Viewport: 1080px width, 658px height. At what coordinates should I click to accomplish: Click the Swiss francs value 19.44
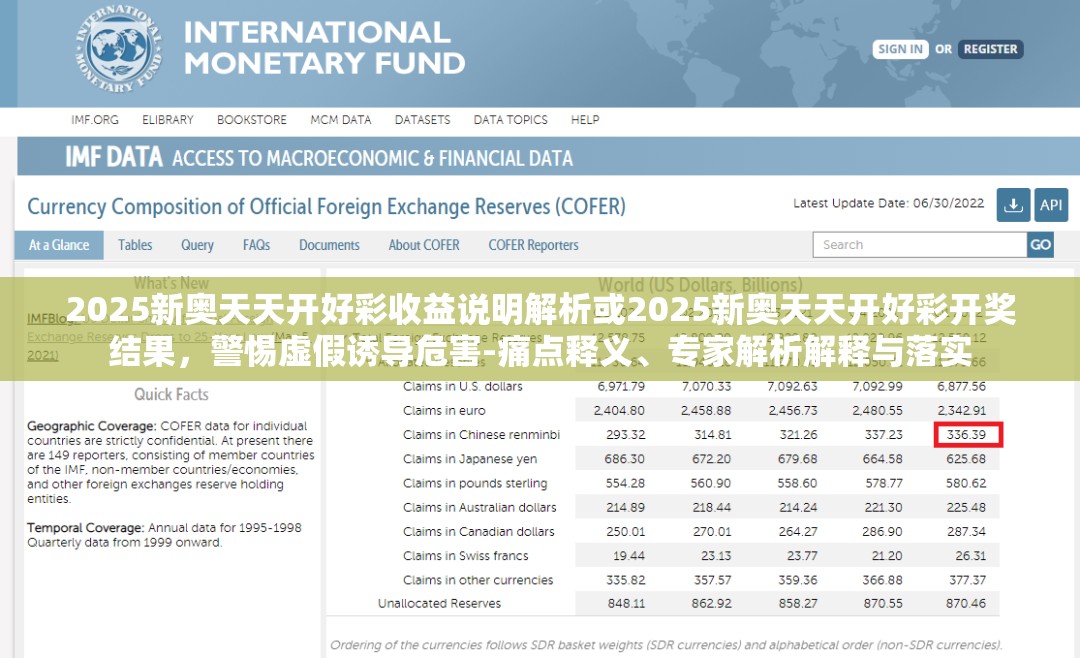(x=629, y=556)
